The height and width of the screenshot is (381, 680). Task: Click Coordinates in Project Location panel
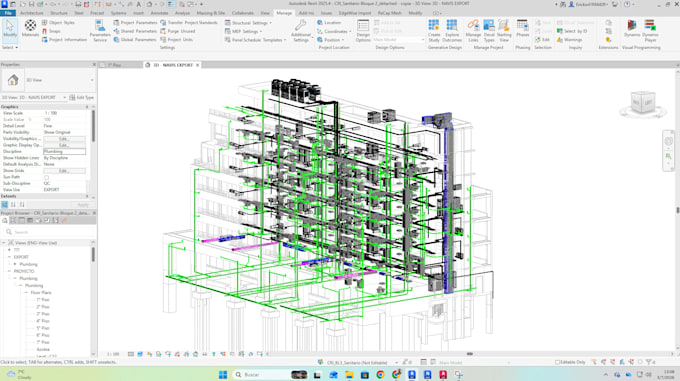tap(333, 31)
